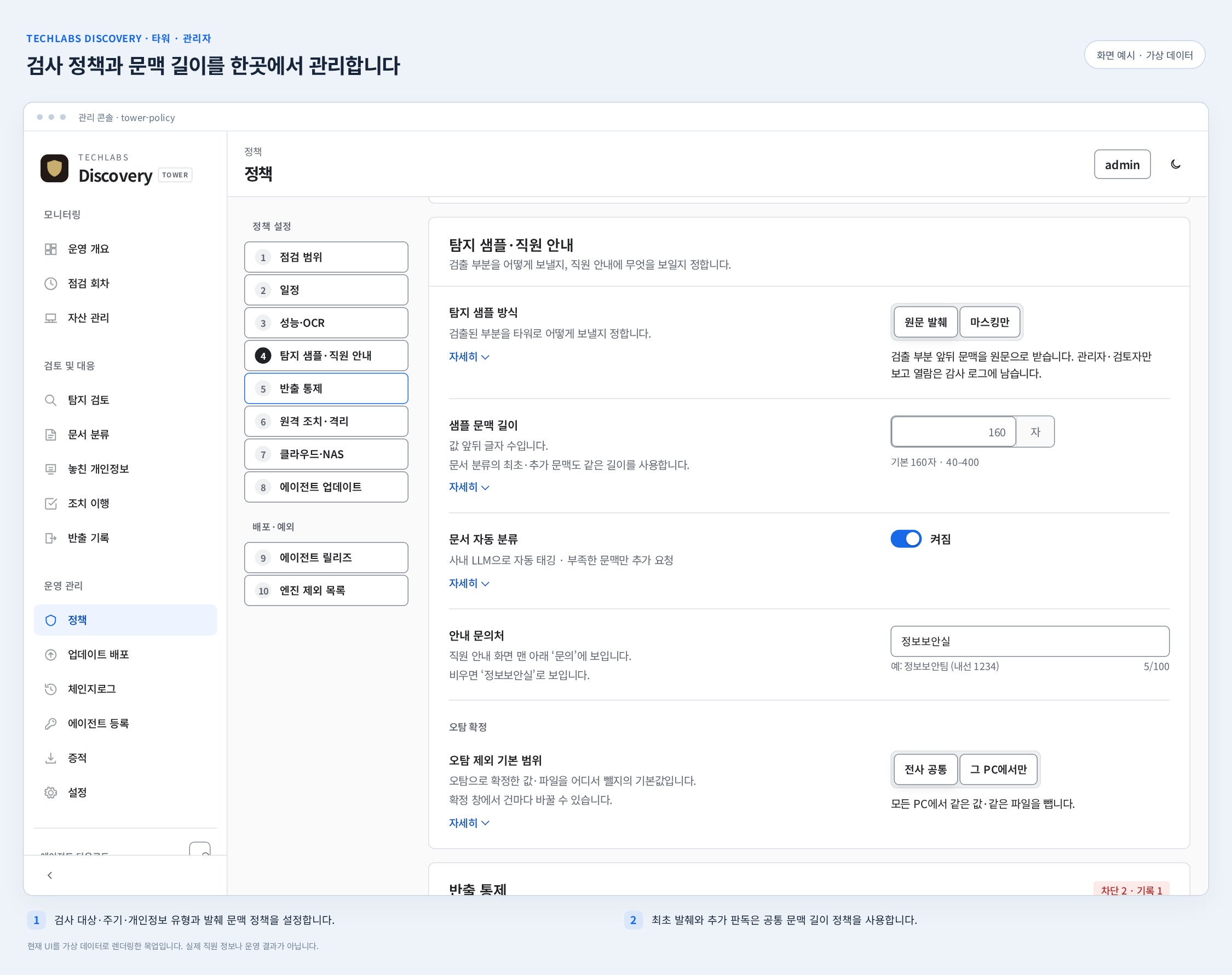Select step 4 탐지 샘플·직원 안내
1232x975 pixels.
coord(326,356)
